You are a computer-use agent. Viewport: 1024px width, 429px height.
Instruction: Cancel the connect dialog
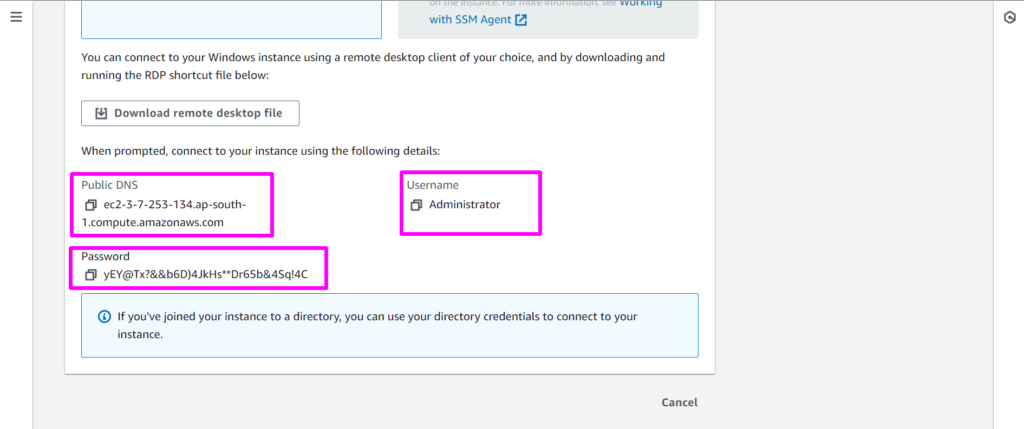click(679, 402)
